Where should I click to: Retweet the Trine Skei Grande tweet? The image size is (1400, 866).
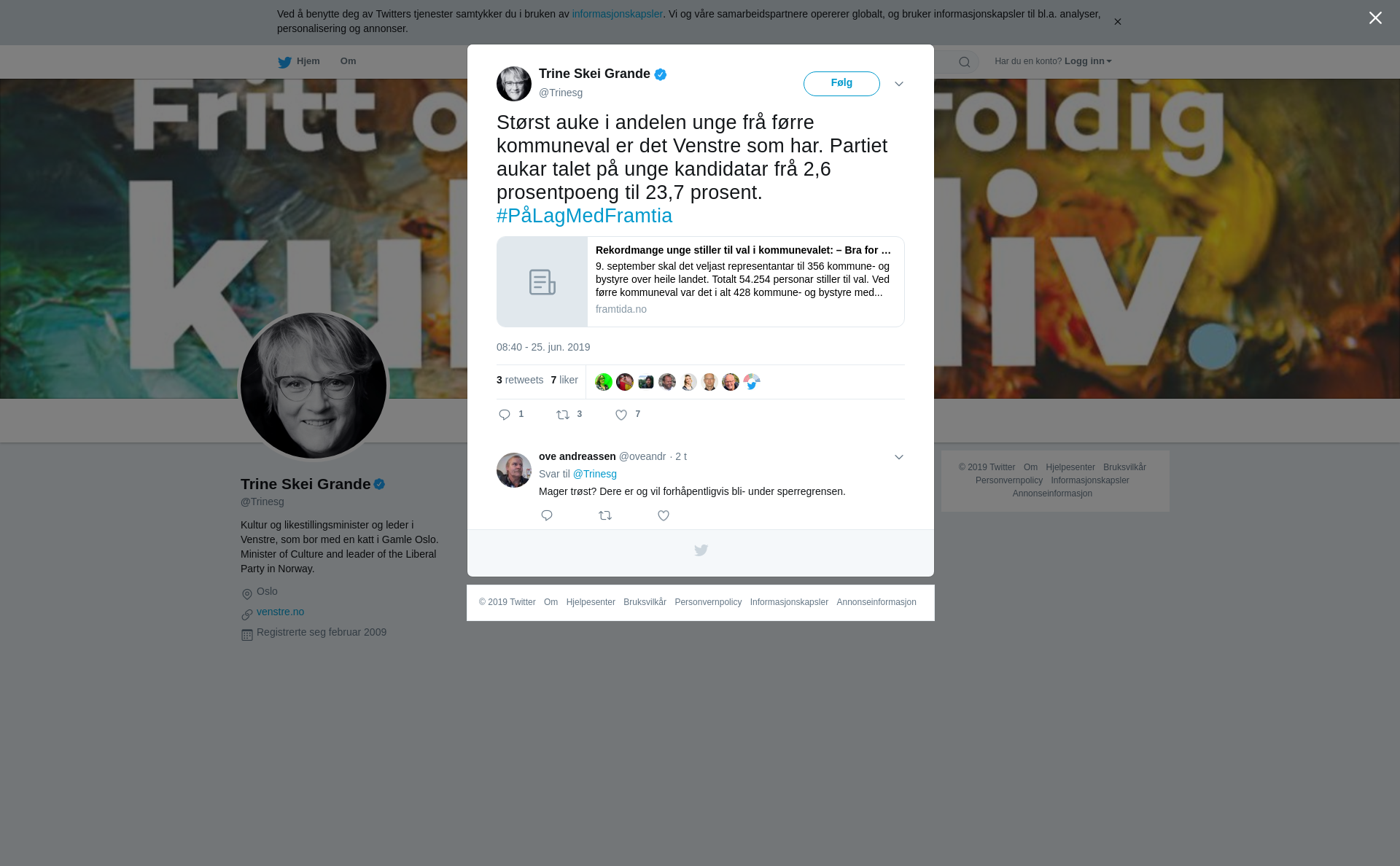(x=563, y=415)
